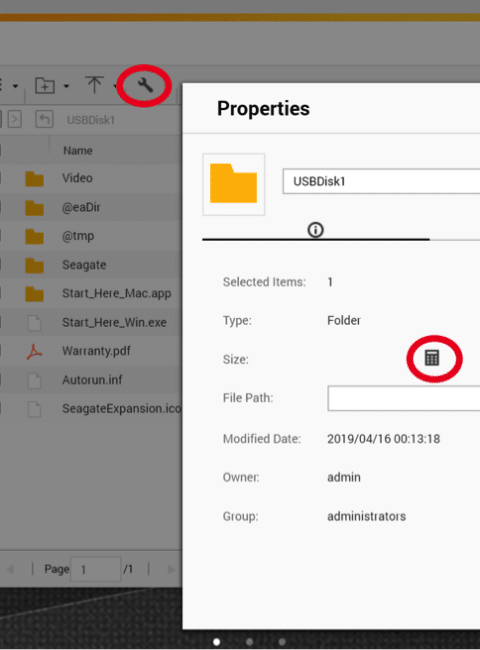Click the second desktop page indicator dot
Image resolution: width=480 pixels, height=650 pixels.
(250, 642)
